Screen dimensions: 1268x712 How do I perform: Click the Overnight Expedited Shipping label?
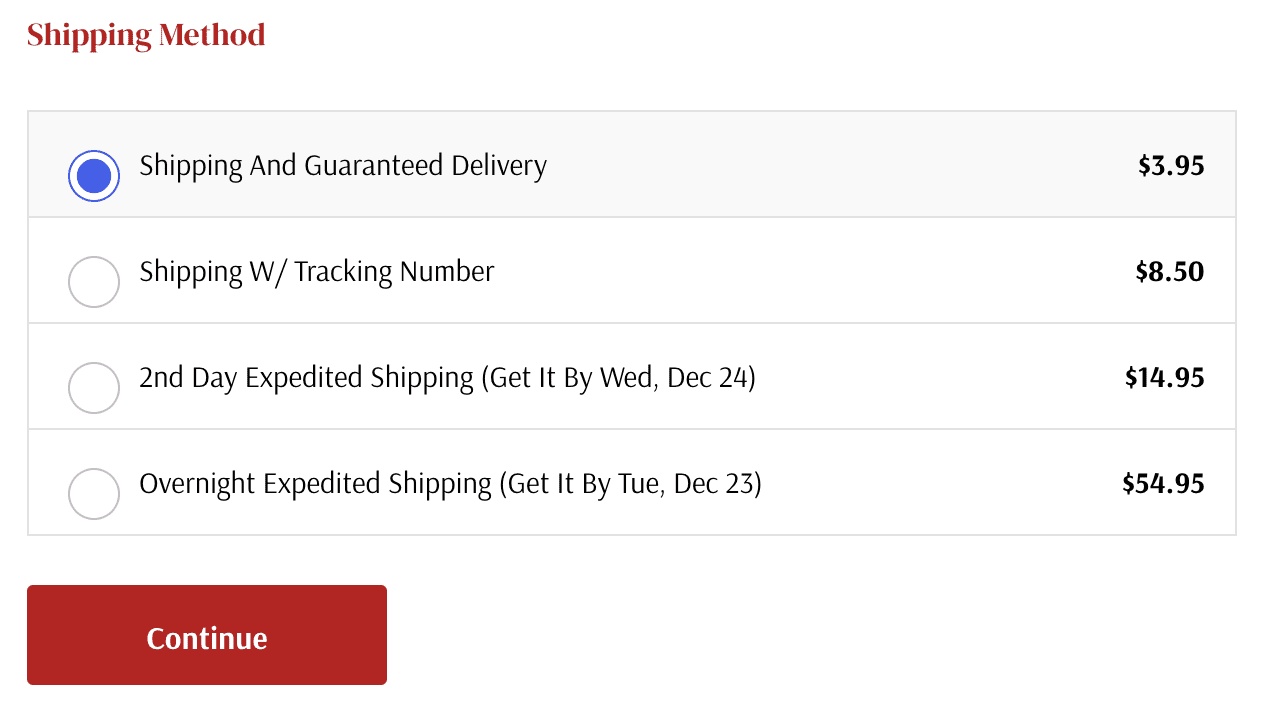point(315,484)
